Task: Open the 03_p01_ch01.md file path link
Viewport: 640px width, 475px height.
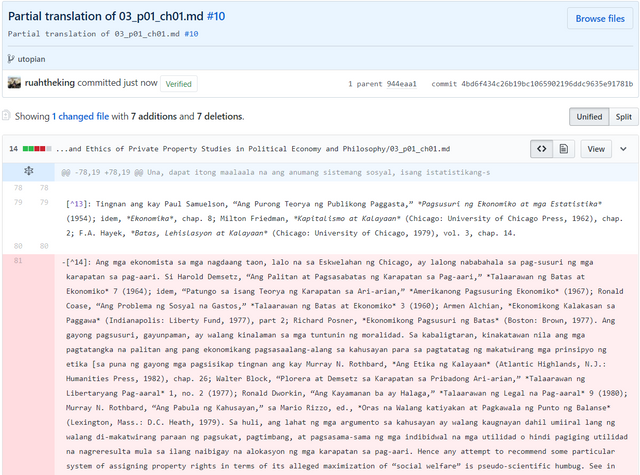Action: pos(253,149)
